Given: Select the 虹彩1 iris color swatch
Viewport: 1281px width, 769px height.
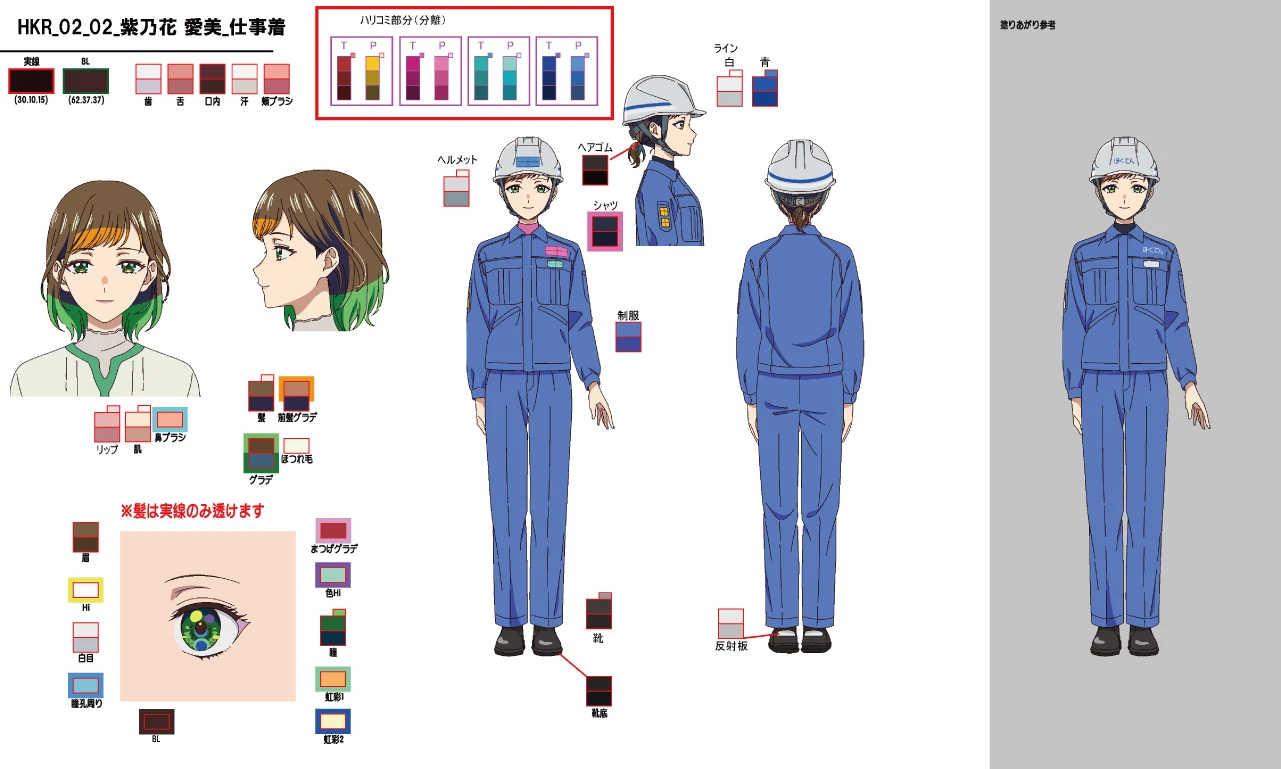Looking at the screenshot, I should click(333, 679).
